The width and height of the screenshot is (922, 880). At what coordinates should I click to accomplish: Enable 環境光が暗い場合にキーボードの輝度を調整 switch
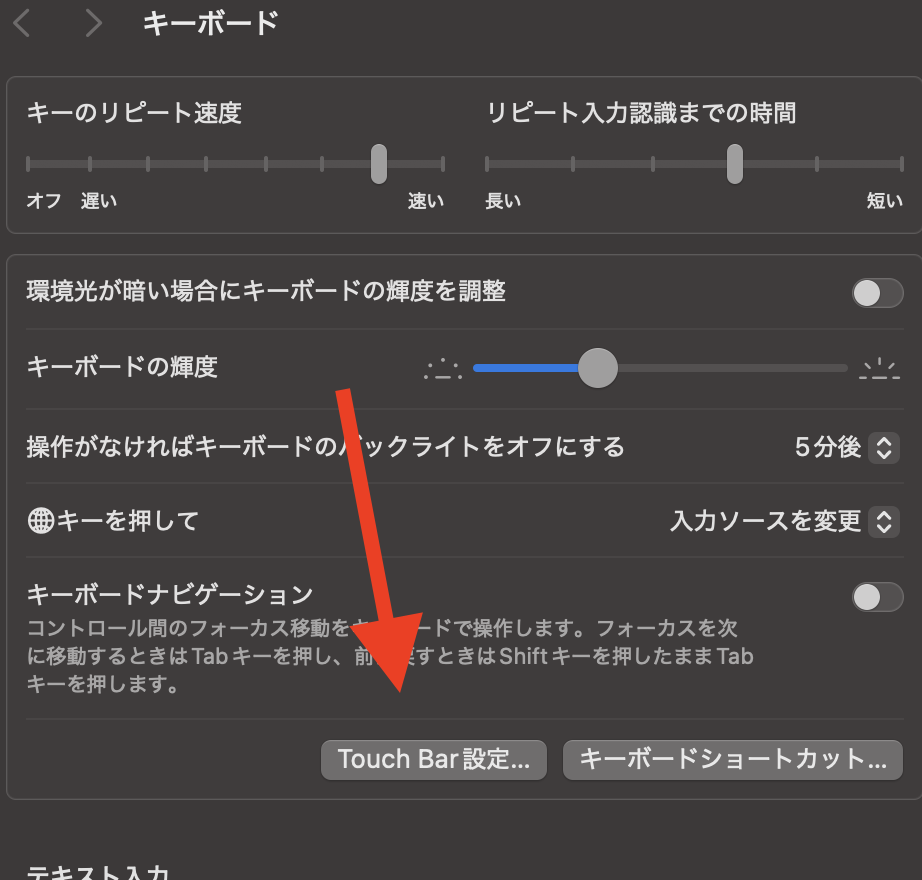[876, 293]
